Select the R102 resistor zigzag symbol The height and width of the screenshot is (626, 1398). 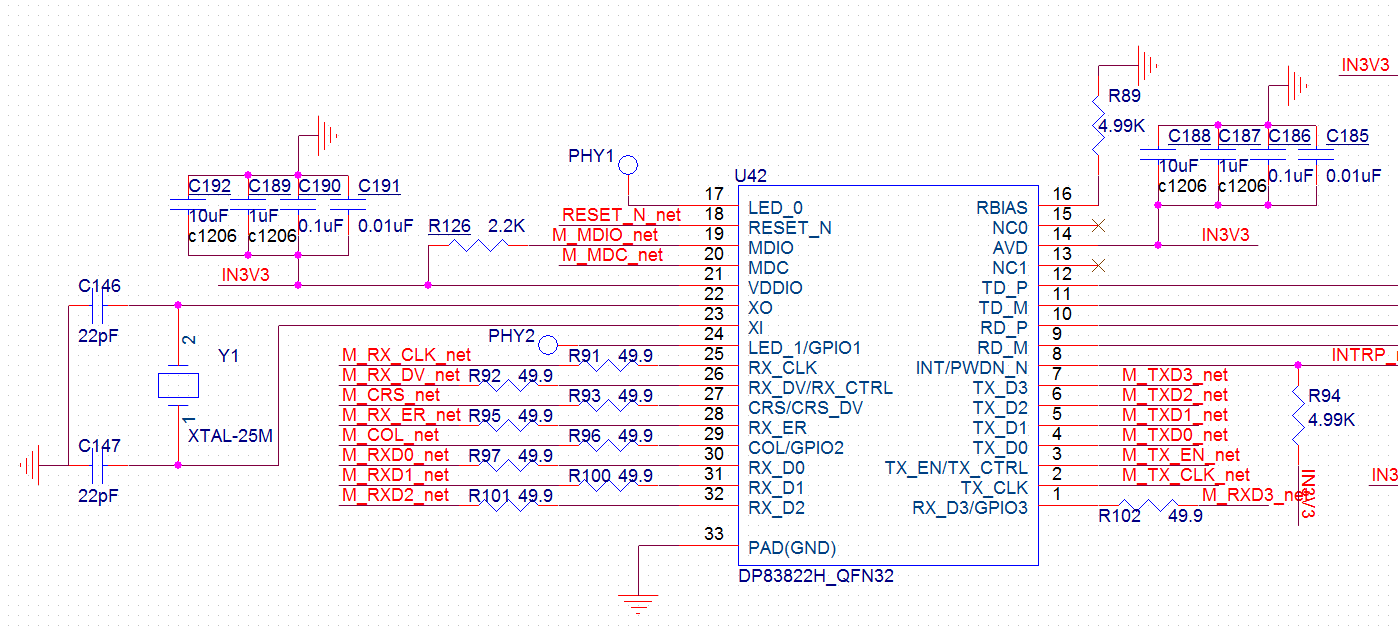pos(1147,505)
